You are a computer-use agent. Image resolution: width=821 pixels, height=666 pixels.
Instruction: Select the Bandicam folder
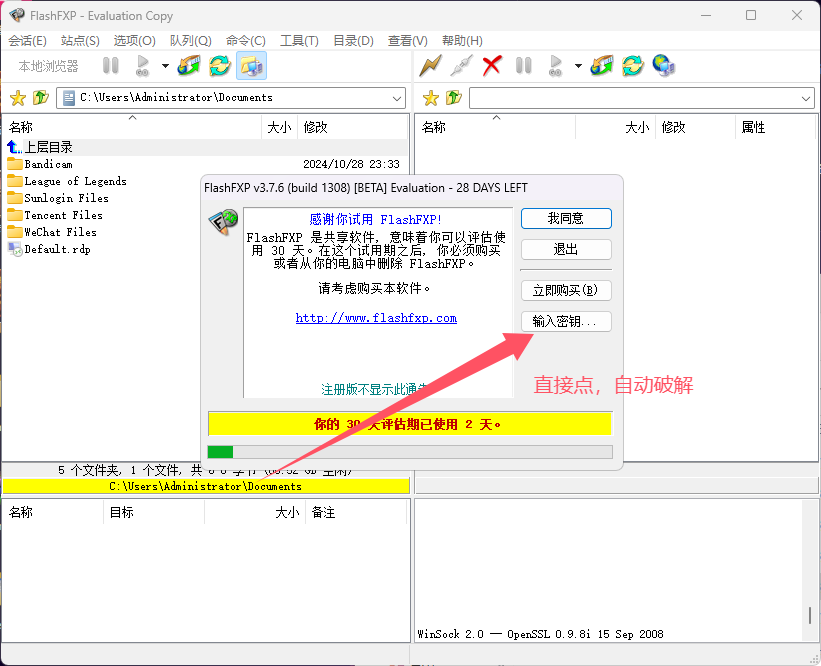pos(48,164)
